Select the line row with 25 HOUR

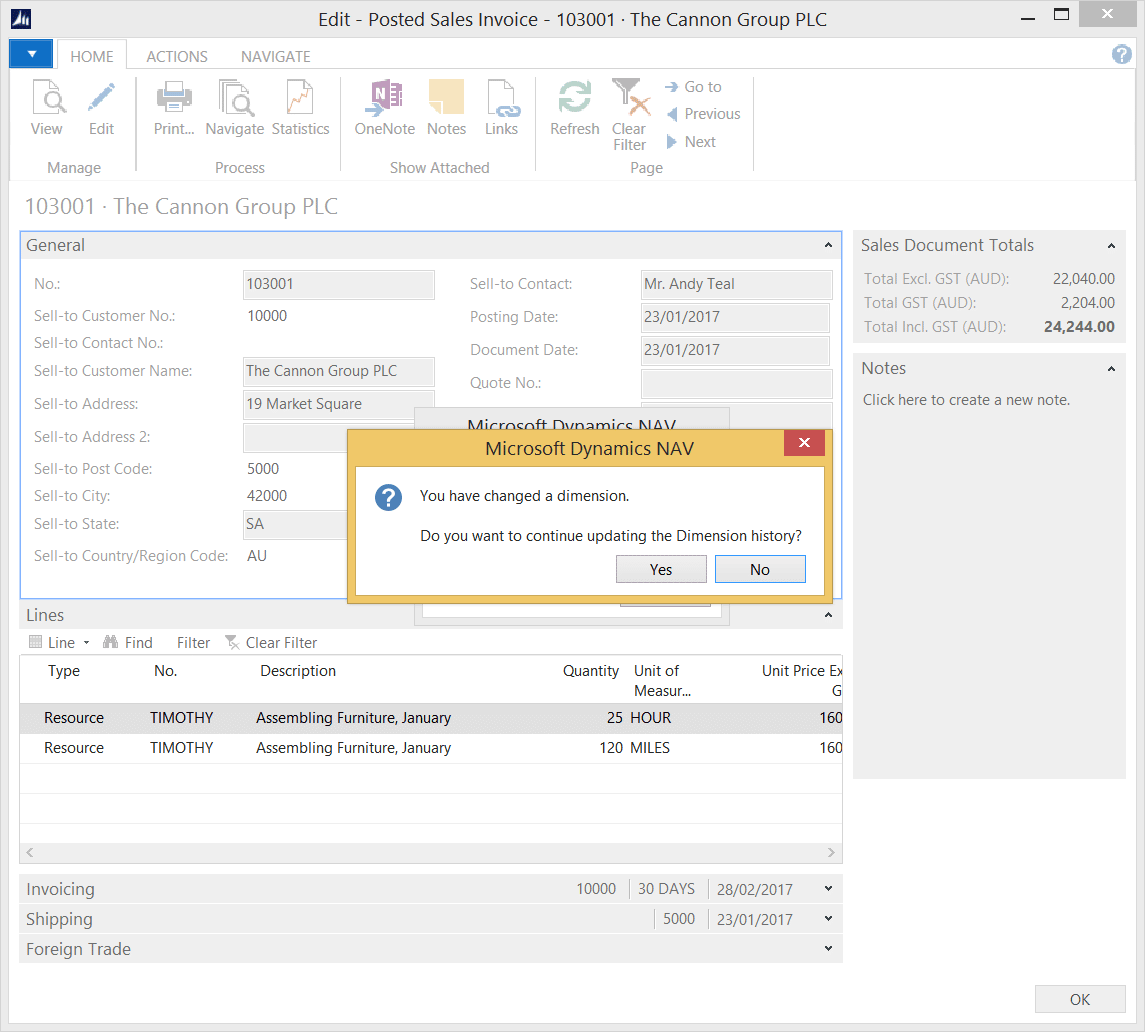[431, 718]
